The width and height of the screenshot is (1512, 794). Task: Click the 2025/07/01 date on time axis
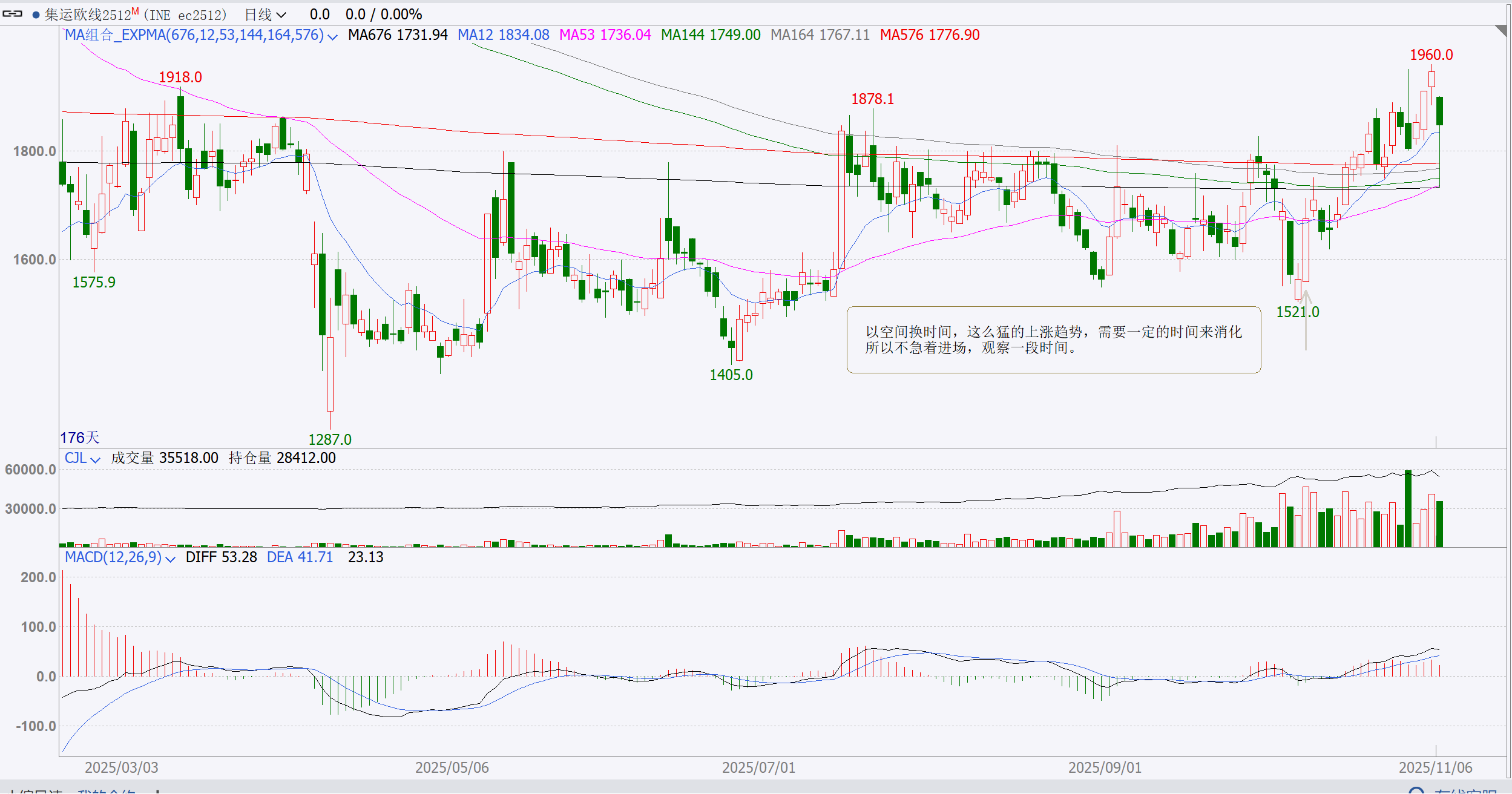click(x=758, y=767)
